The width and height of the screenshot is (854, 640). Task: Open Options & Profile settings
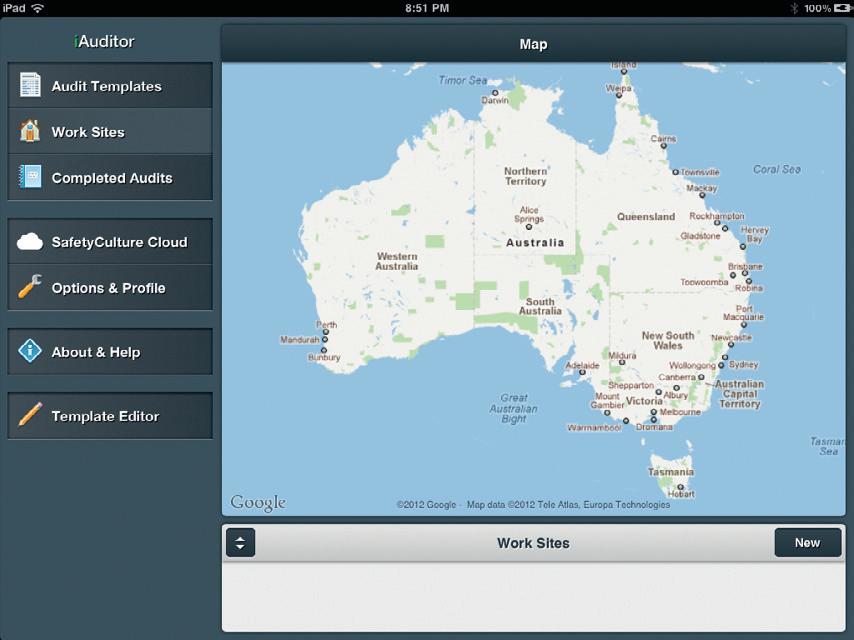point(111,288)
